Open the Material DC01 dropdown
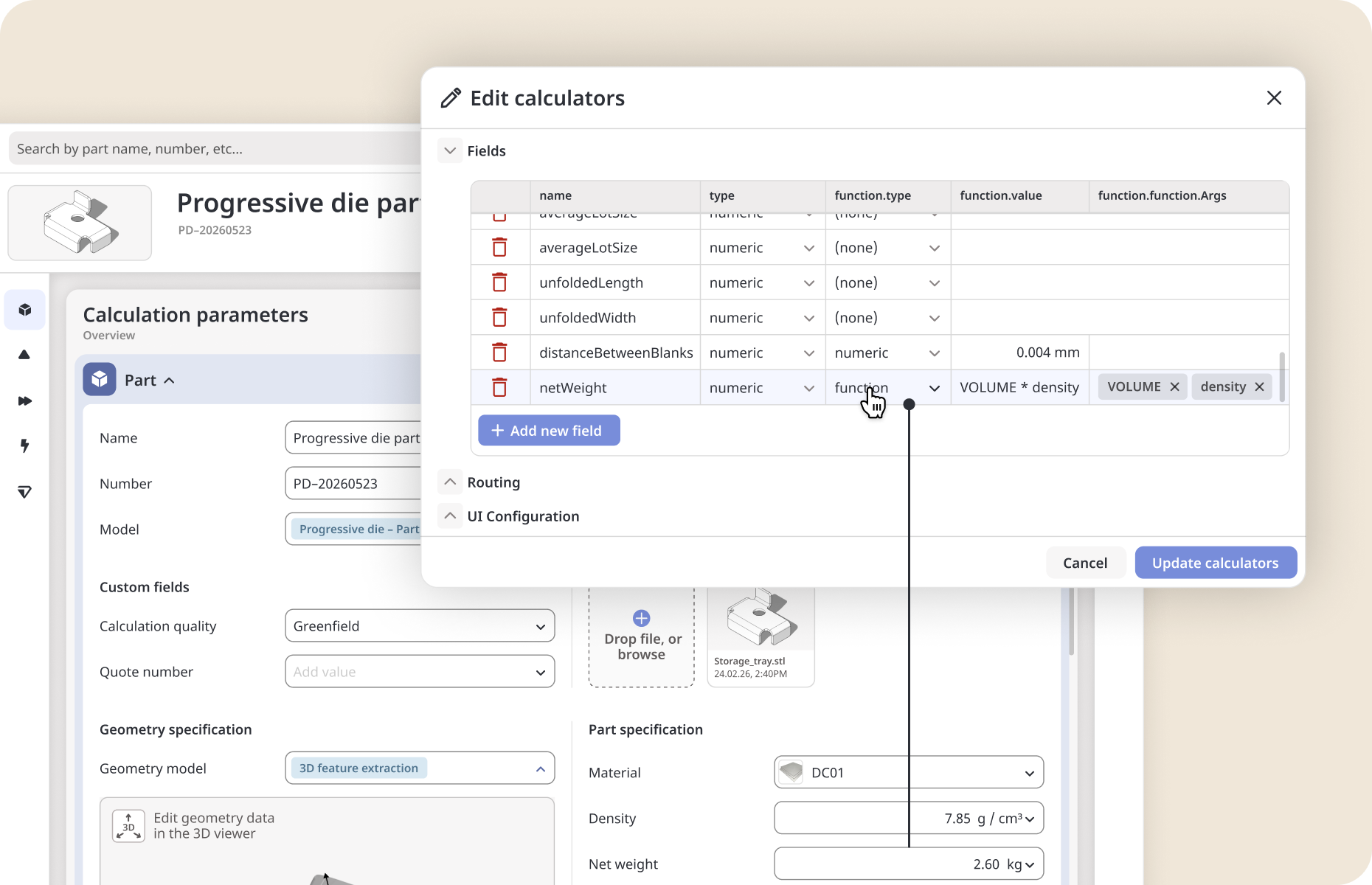1372x885 pixels. click(909, 772)
